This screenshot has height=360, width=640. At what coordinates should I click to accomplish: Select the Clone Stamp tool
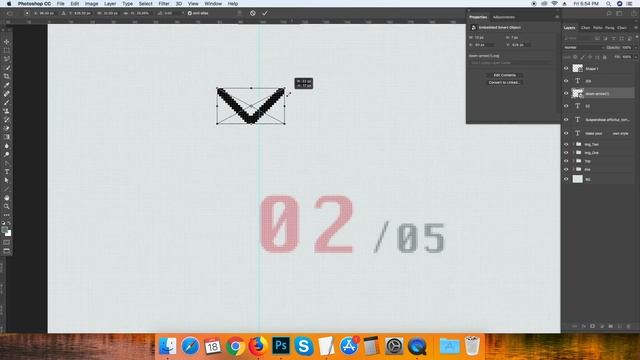pyautogui.click(x=7, y=111)
